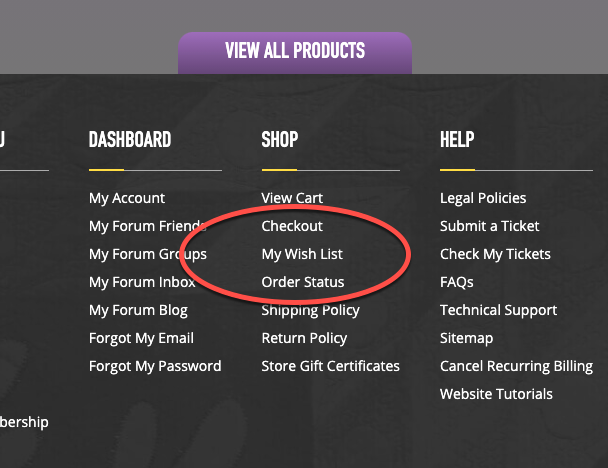Viewport: 608px width, 468px height.
Task: Read the Shipping Policy
Action: pyautogui.click(x=310, y=310)
